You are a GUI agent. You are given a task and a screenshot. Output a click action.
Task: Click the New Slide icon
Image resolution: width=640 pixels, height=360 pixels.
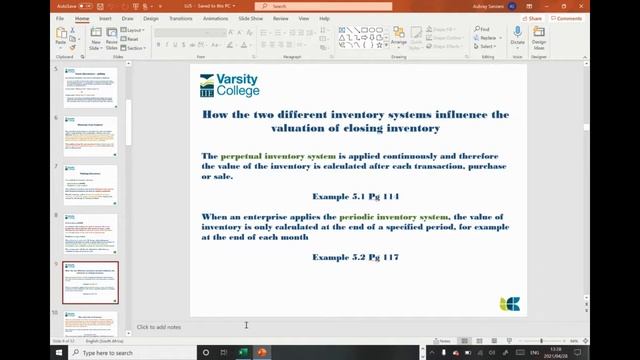click(x=96, y=33)
